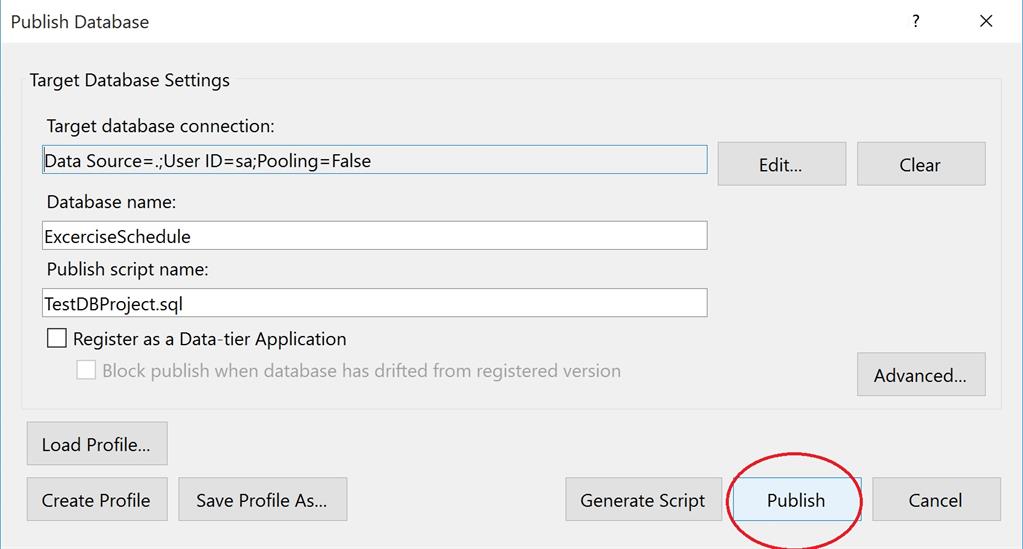Select the Publish script name field
The image size is (1023, 549).
tap(374, 303)
